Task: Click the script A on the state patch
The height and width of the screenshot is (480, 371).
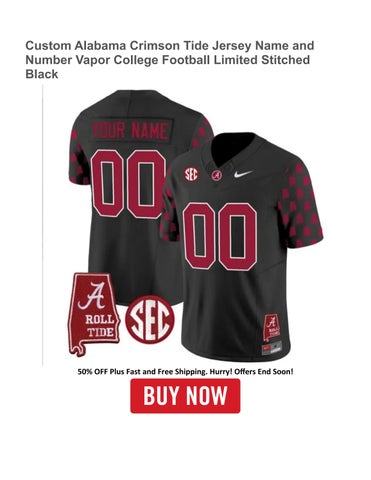Action: point(90,295)
